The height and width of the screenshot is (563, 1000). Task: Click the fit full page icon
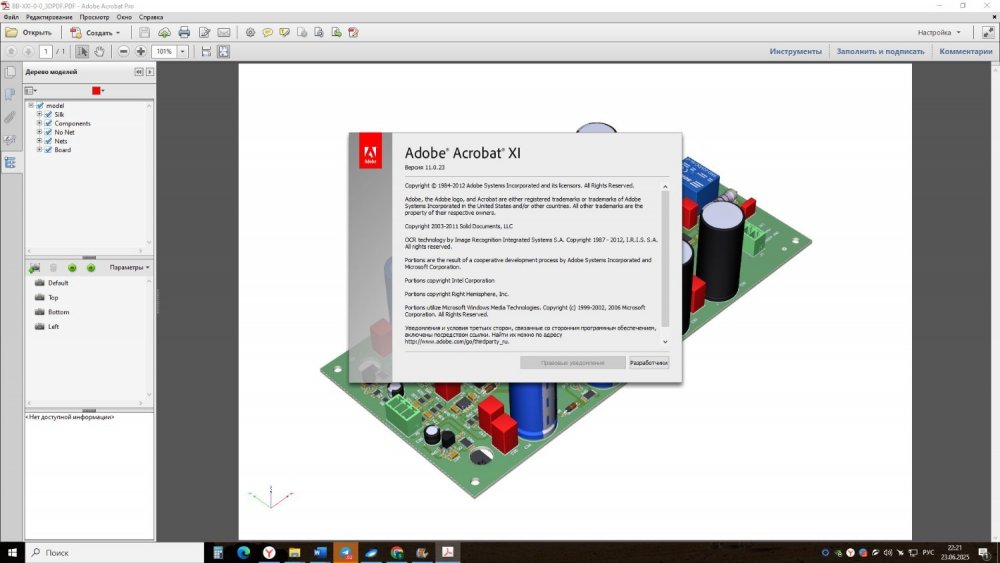pyautogui.click(x=224, y=51)
